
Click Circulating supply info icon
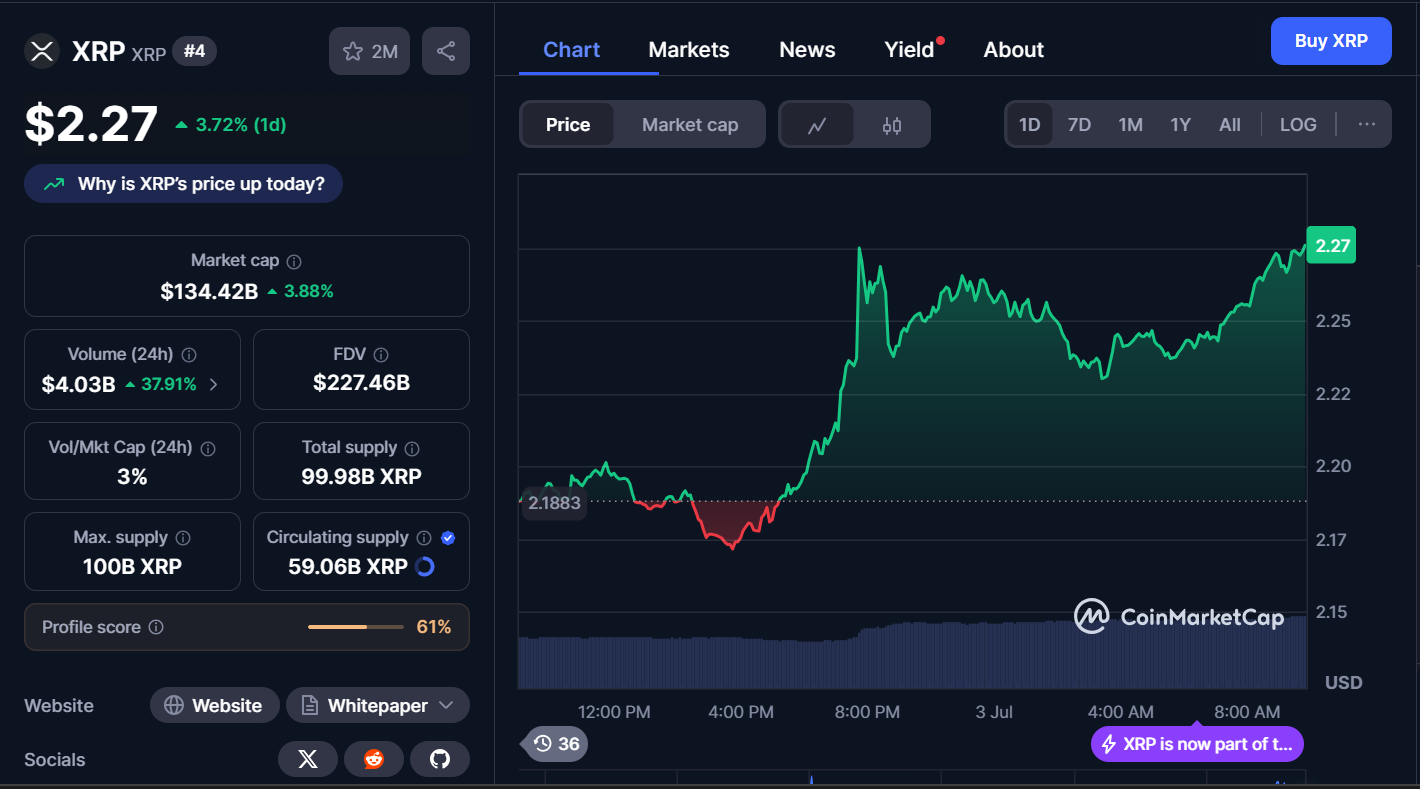pyautogui.click(x=424, y=538)
